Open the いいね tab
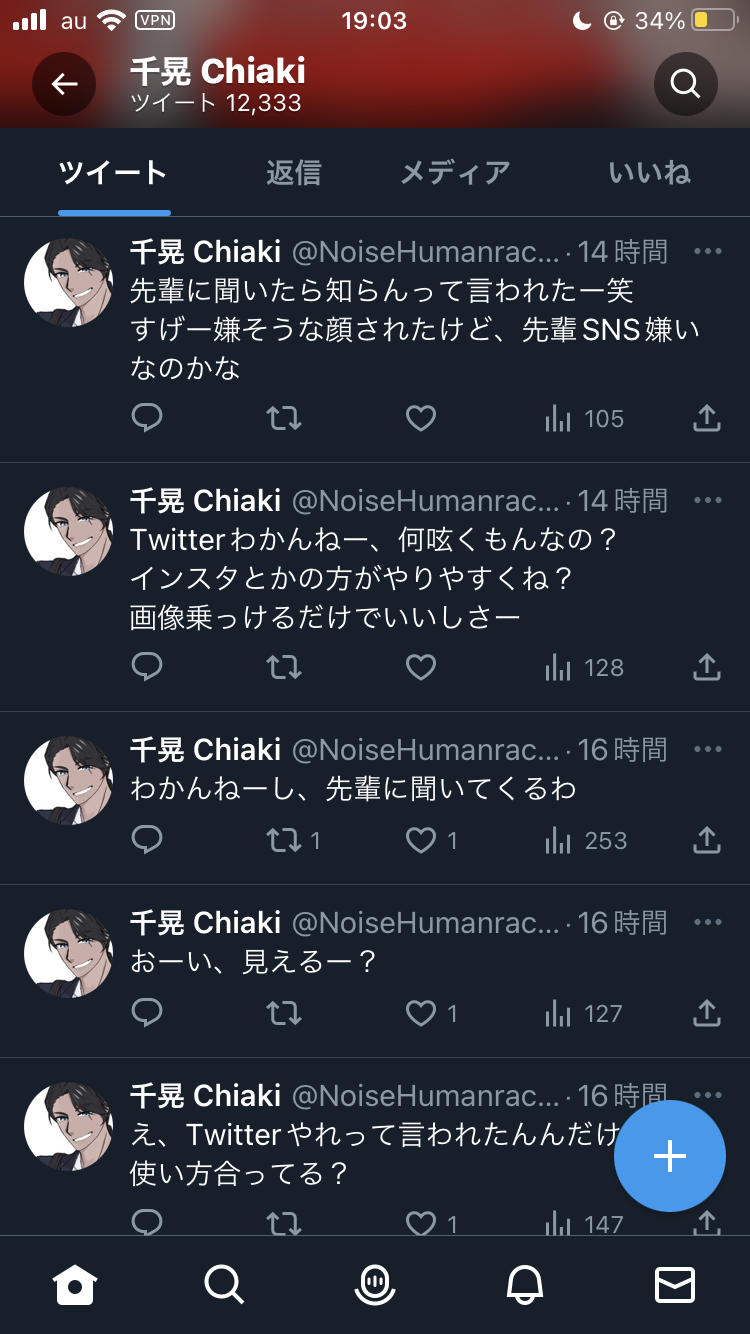 pos(649,173)
